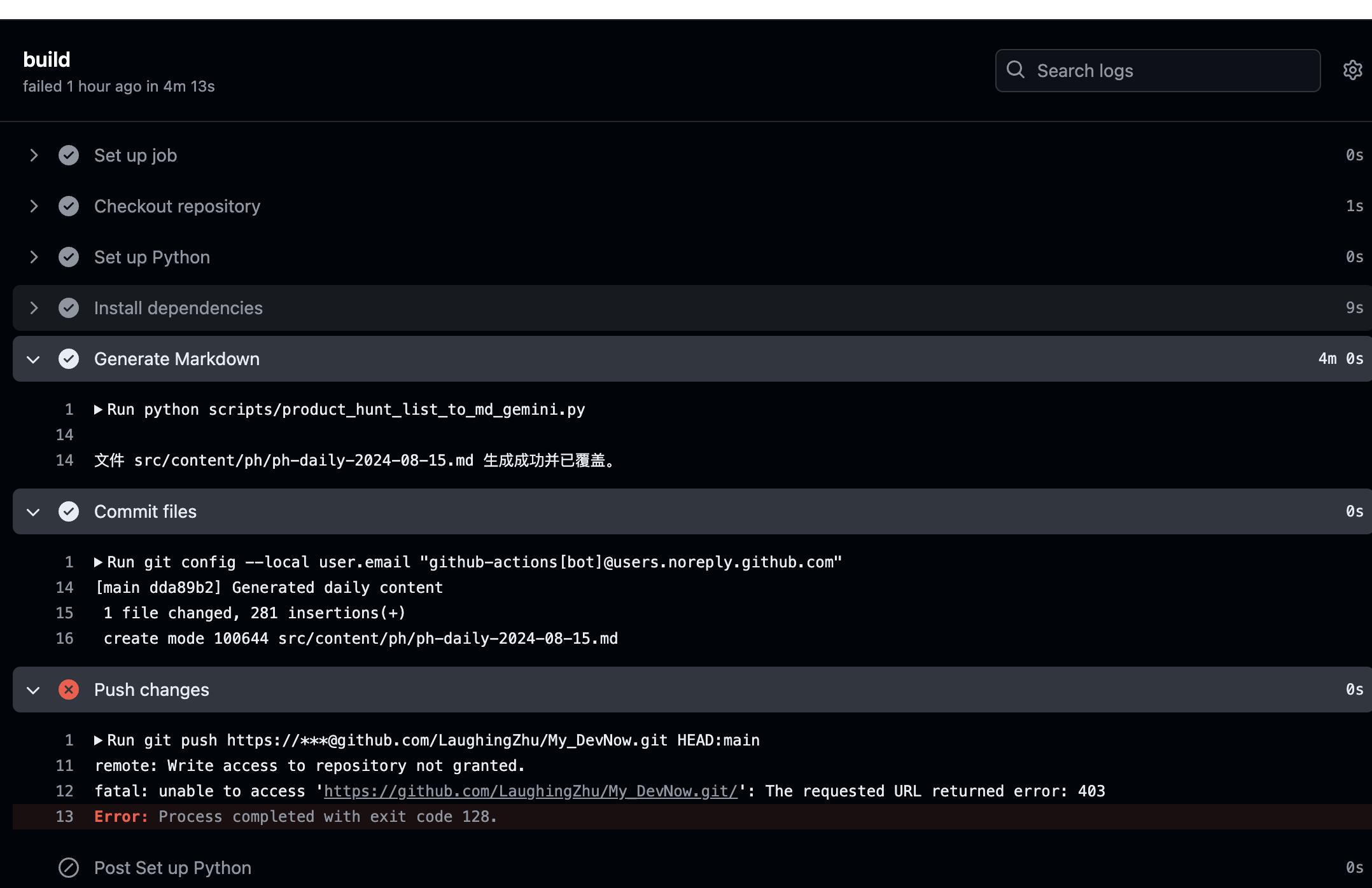The image size is (1372, 888).
Task: Expand the Install dependencies step
Action: pyautogui.click(x=34, y=308)
